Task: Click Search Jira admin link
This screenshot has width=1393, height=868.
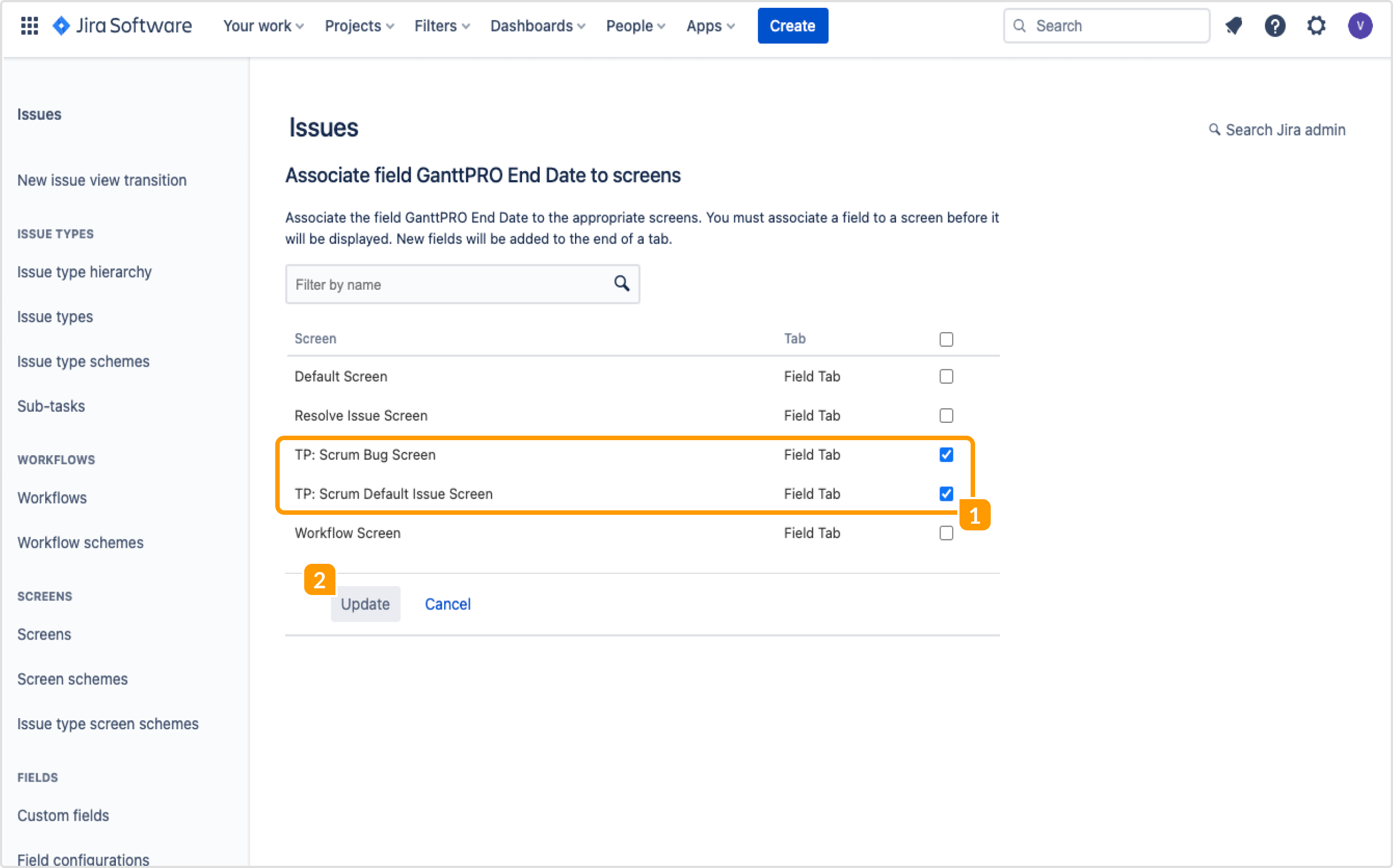Action: pos(1277,130)
